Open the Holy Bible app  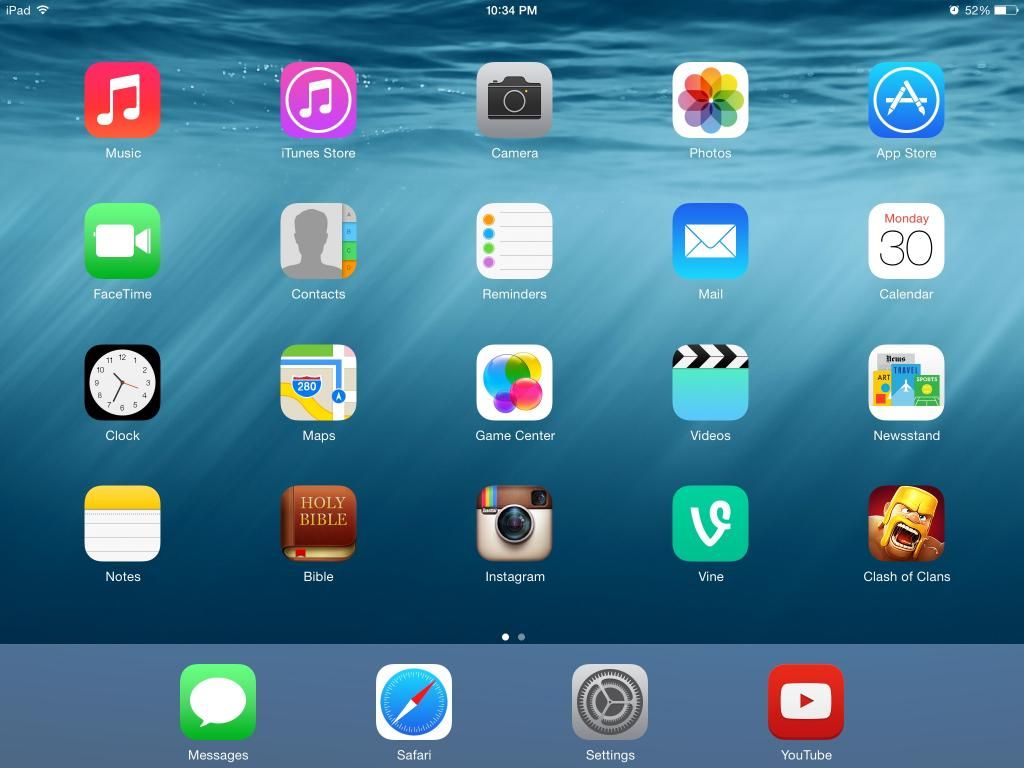click(318, 523)
